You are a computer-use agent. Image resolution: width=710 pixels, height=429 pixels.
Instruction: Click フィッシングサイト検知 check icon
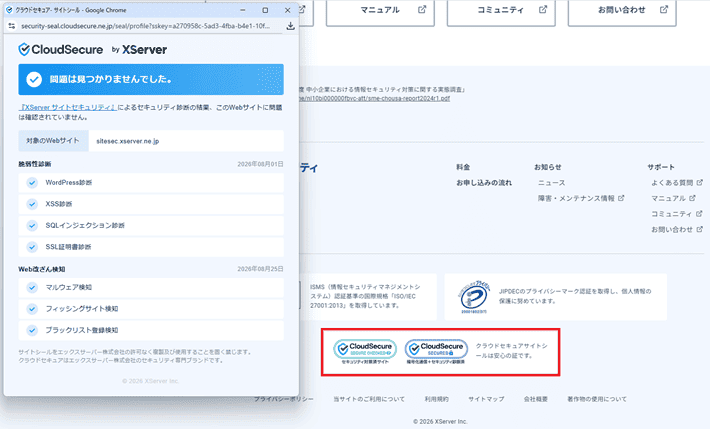coord(32,308)
